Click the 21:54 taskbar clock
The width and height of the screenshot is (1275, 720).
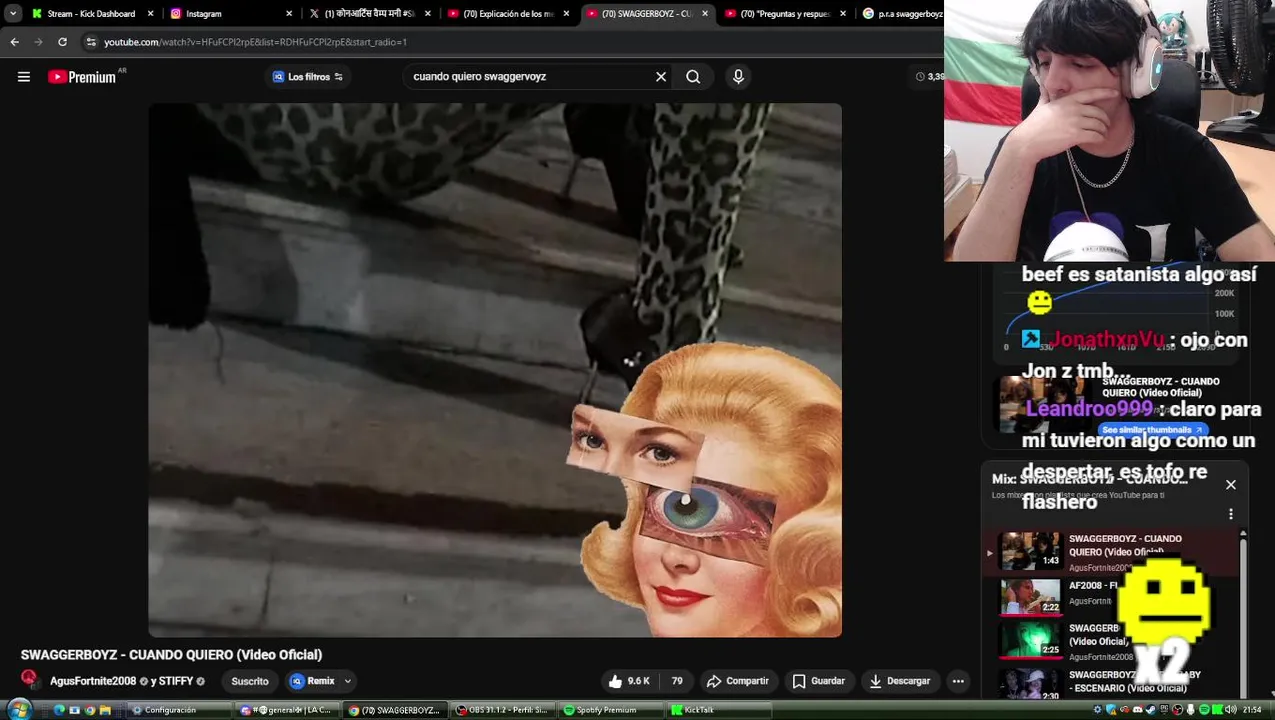coord(1252,710)
